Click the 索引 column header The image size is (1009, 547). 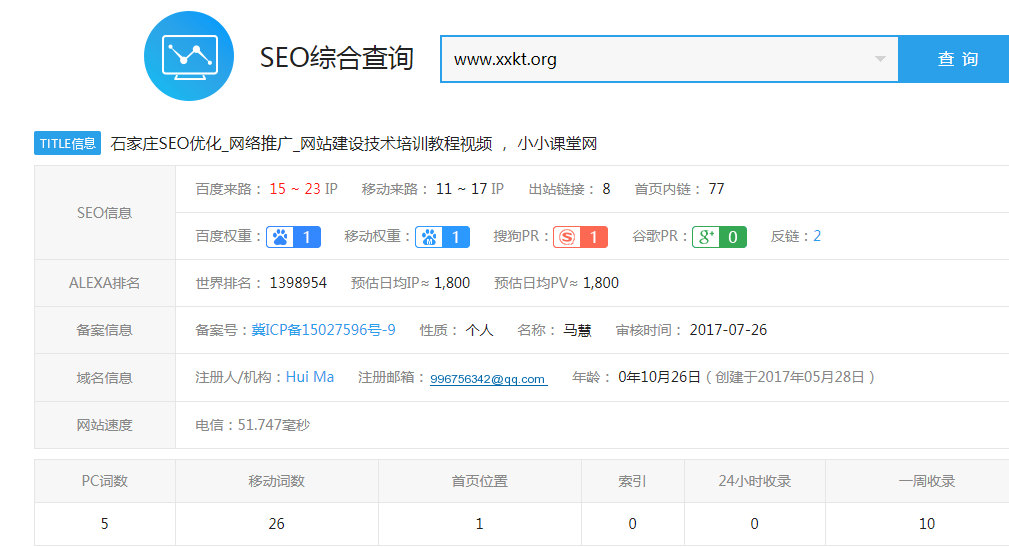click(x=633, y=481)
